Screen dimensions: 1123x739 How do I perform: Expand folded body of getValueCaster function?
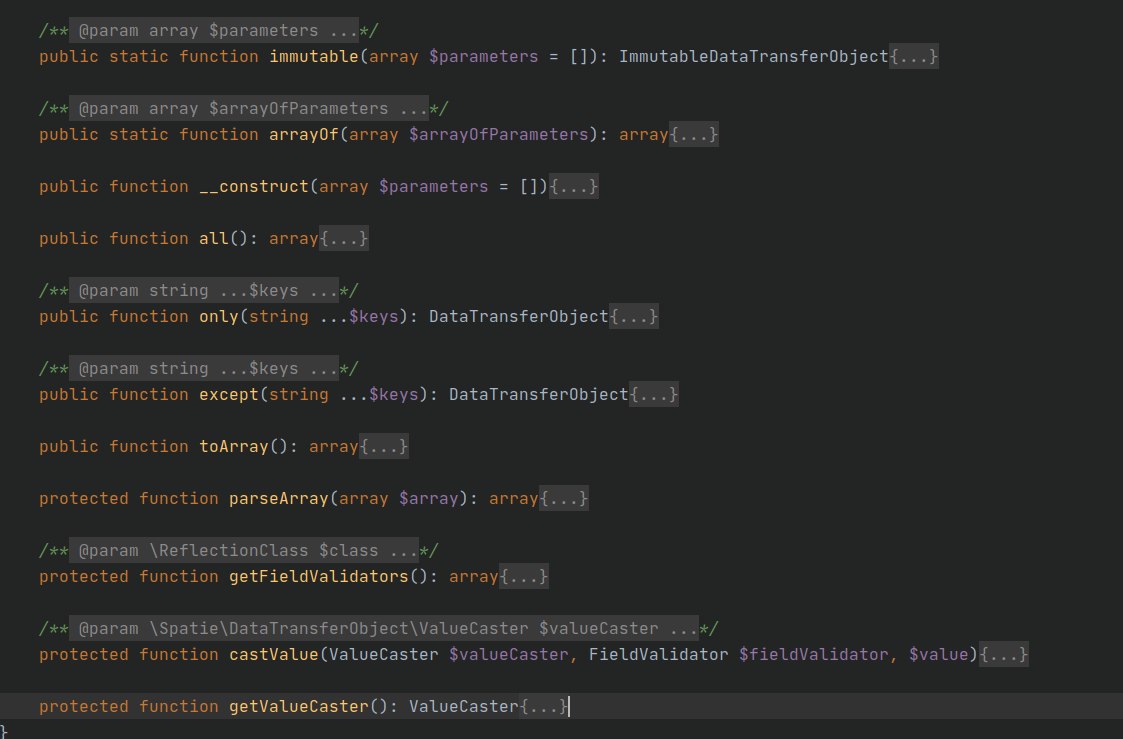[544, 707]
